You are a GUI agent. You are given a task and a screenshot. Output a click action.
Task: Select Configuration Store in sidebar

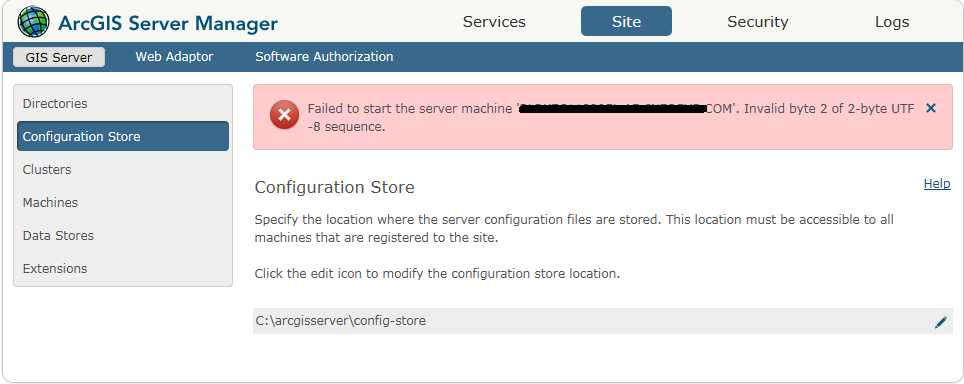[x=123, y=136]
